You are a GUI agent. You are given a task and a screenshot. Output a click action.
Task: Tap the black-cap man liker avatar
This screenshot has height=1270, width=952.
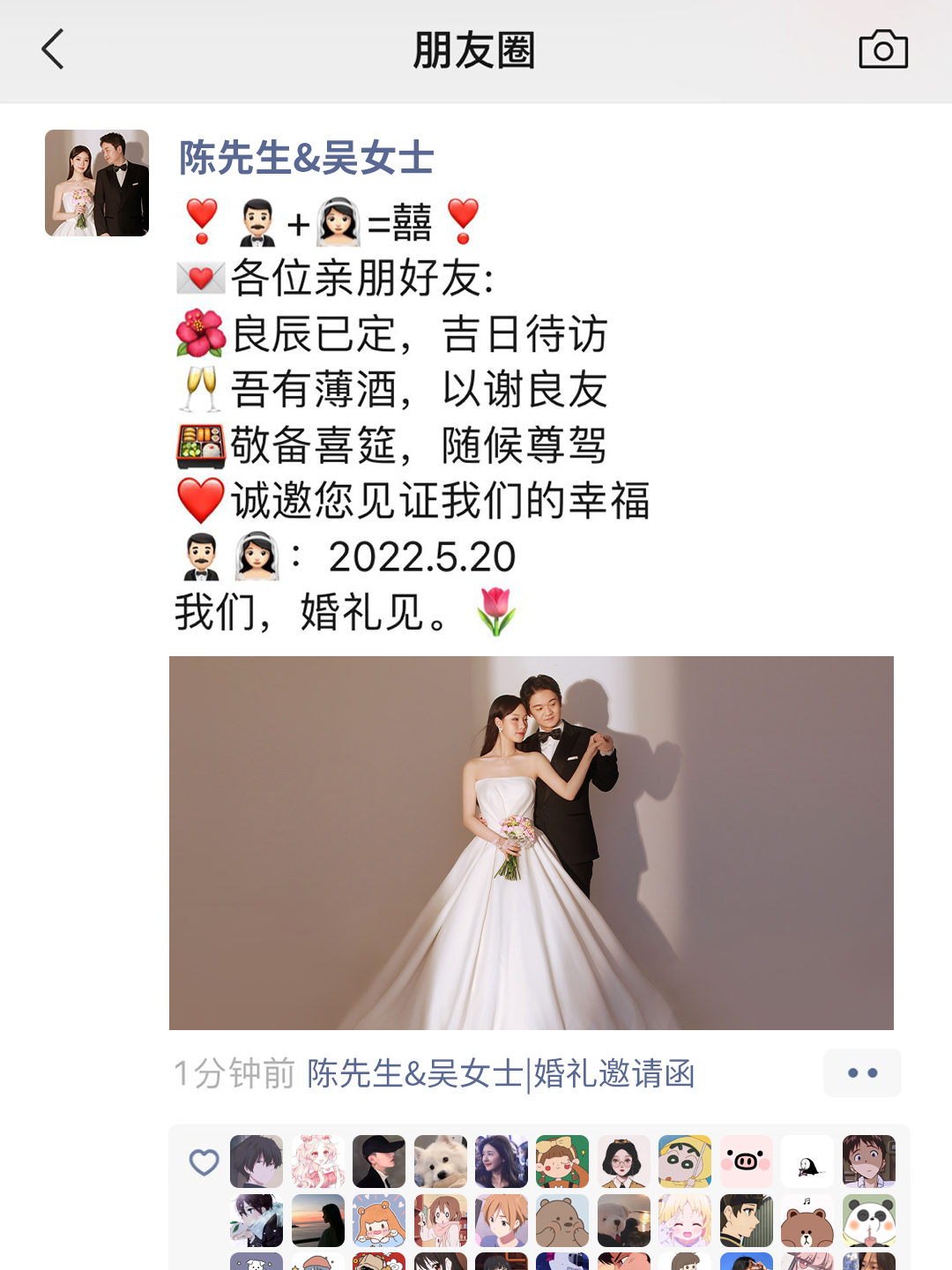379,1162
